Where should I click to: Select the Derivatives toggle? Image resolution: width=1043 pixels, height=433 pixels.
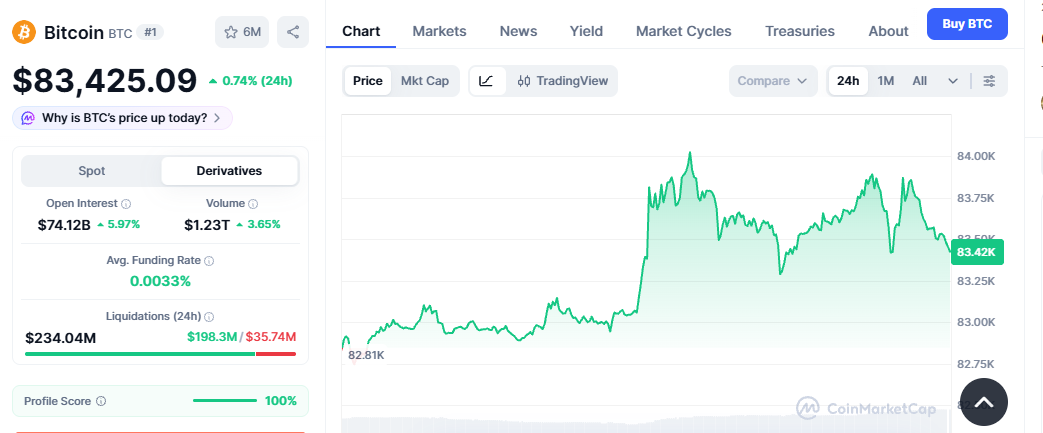point(229,171)
